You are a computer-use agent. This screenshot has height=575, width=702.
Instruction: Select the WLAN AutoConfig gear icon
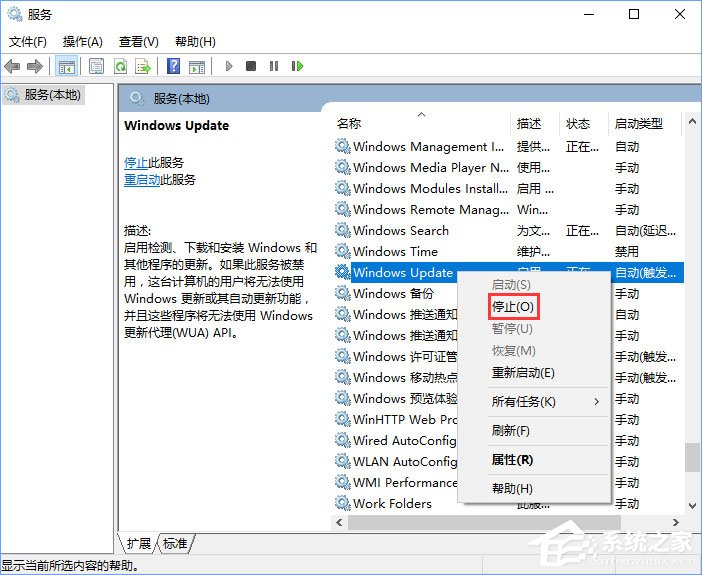tap(342, 461)
